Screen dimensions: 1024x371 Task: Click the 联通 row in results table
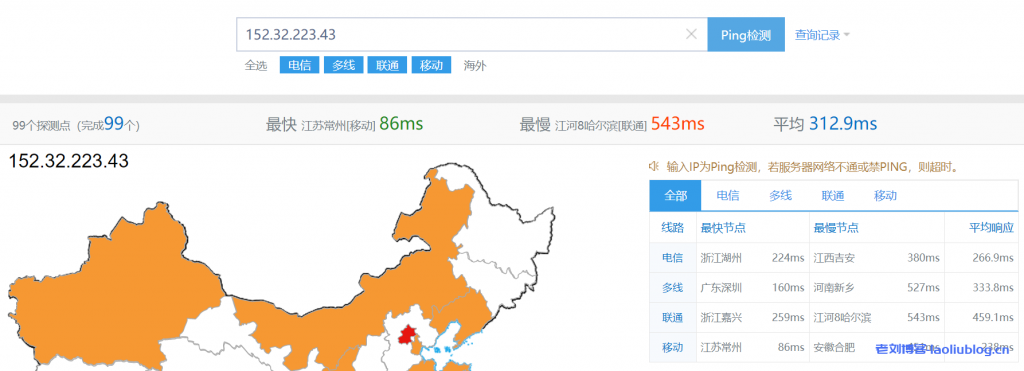pos(833,317)
